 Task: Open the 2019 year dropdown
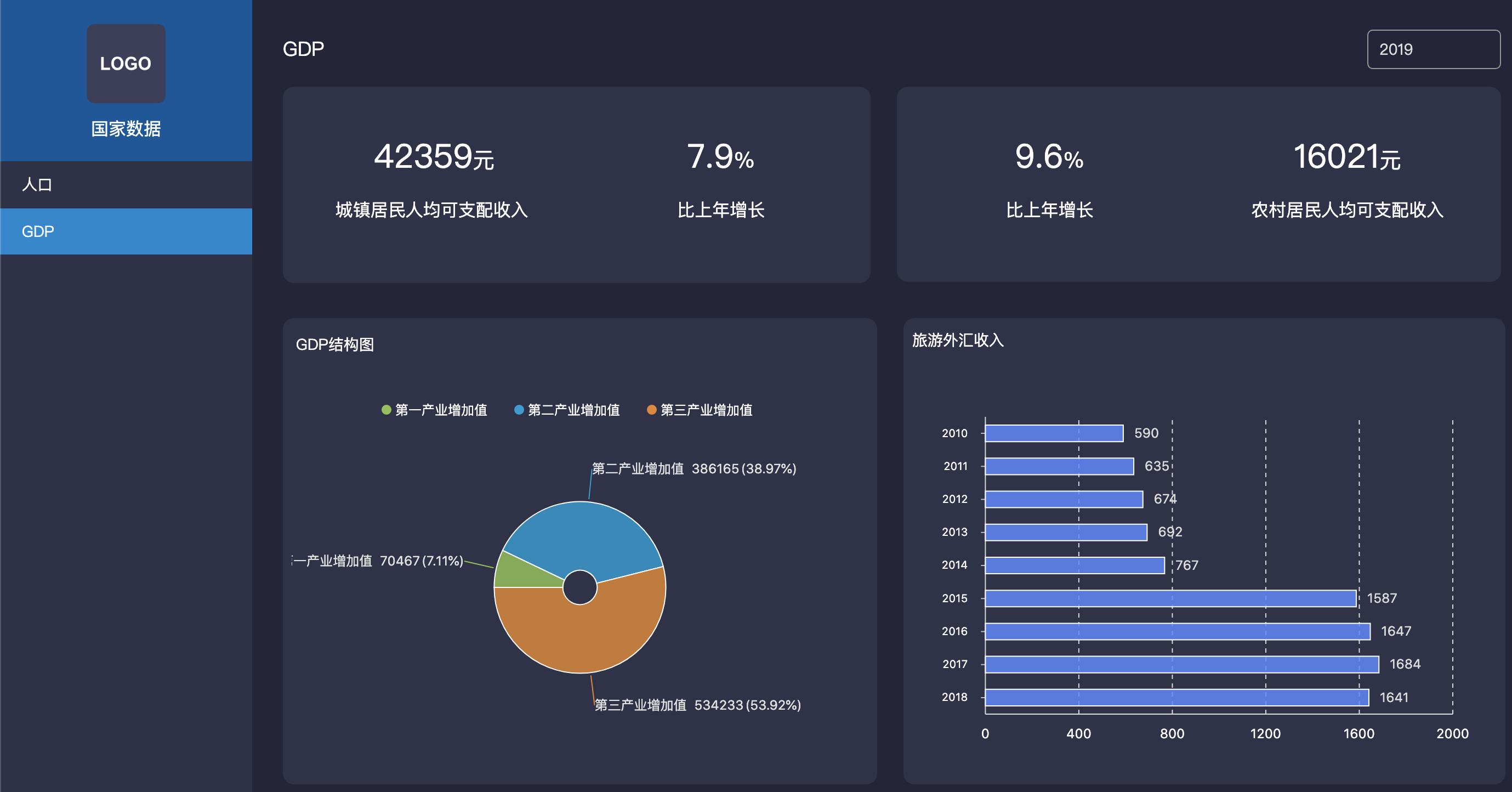pos(1433,49)
